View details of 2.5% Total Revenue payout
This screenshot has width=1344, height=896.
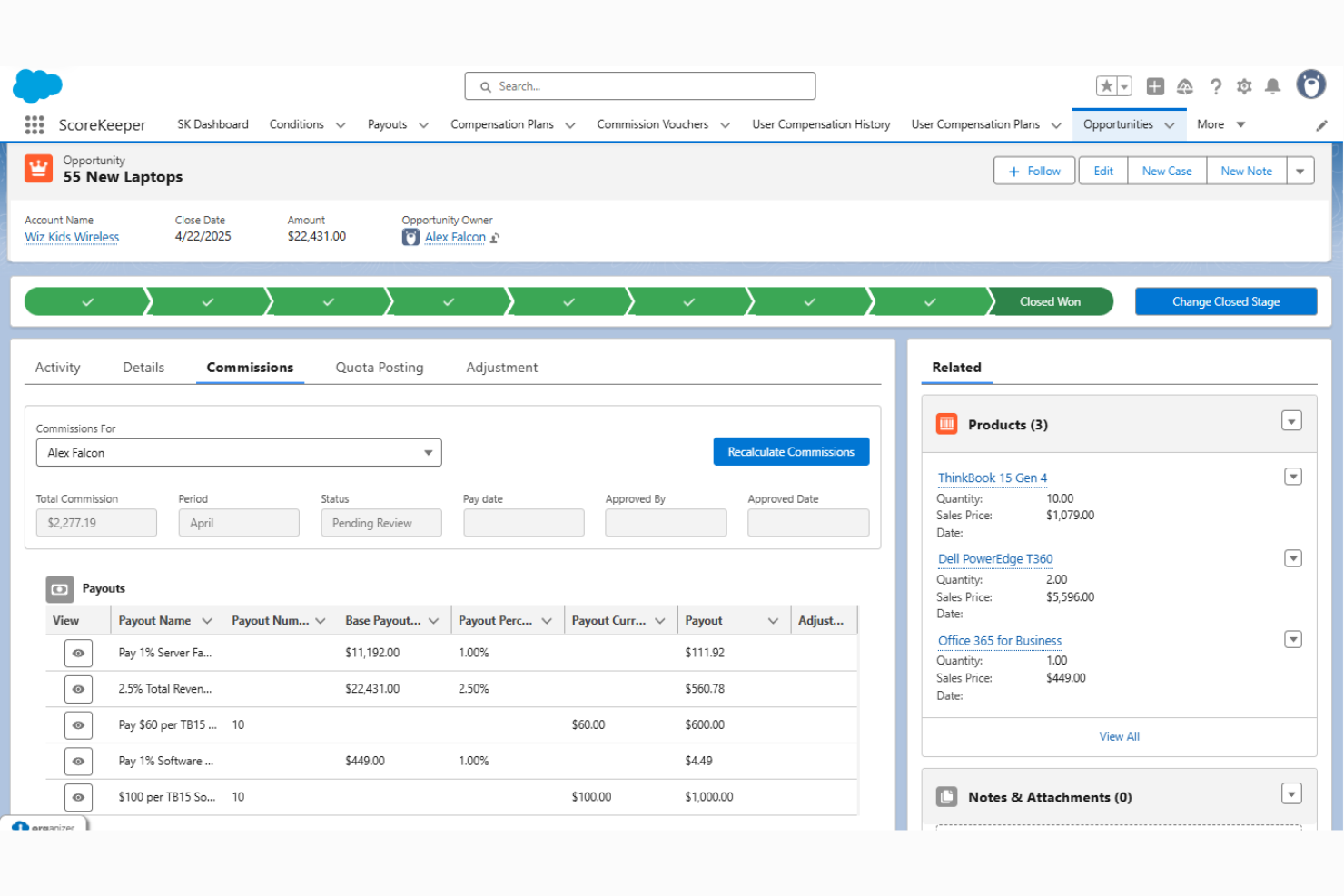(78, 688)
